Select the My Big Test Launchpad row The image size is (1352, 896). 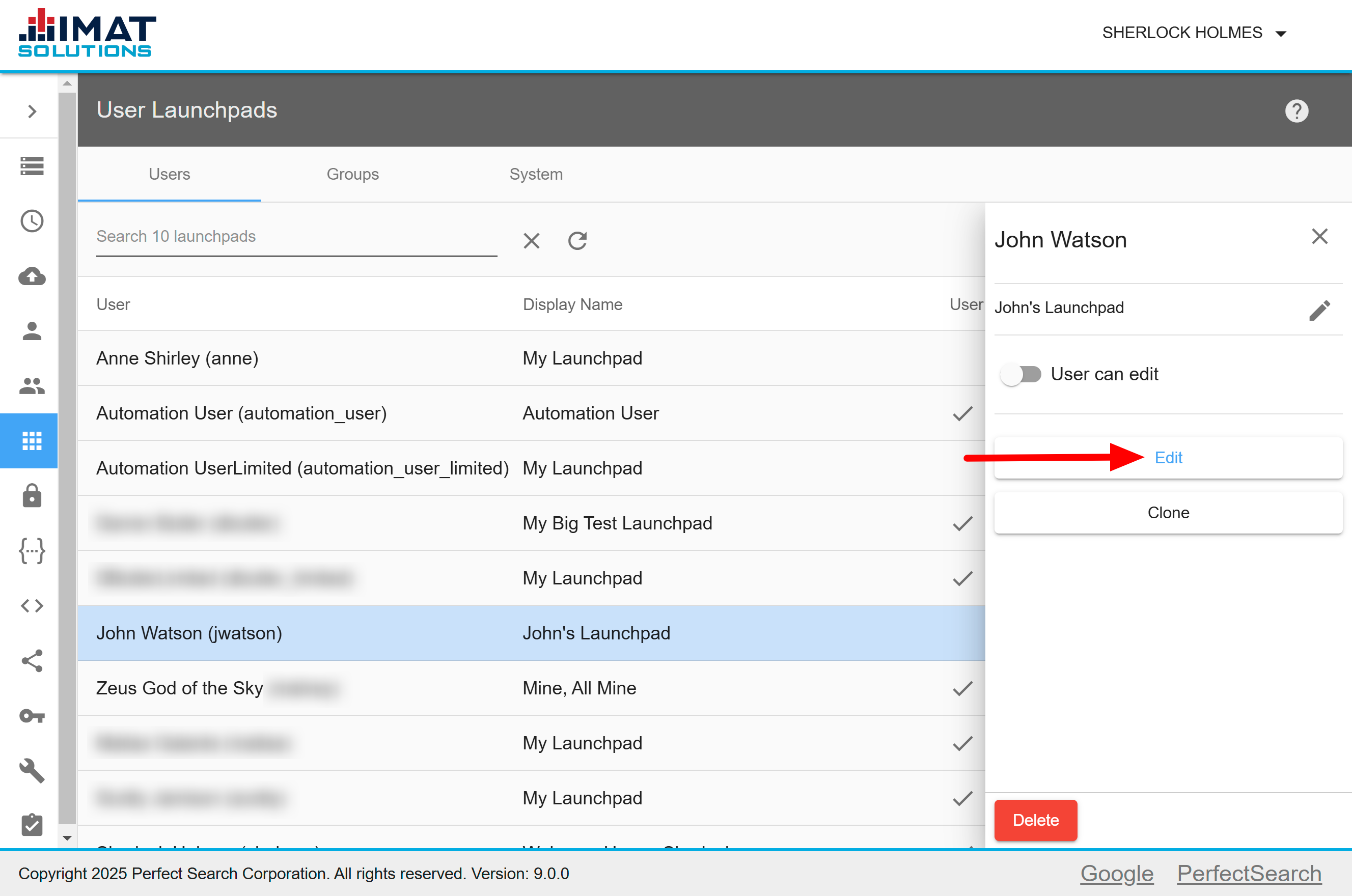532,523
